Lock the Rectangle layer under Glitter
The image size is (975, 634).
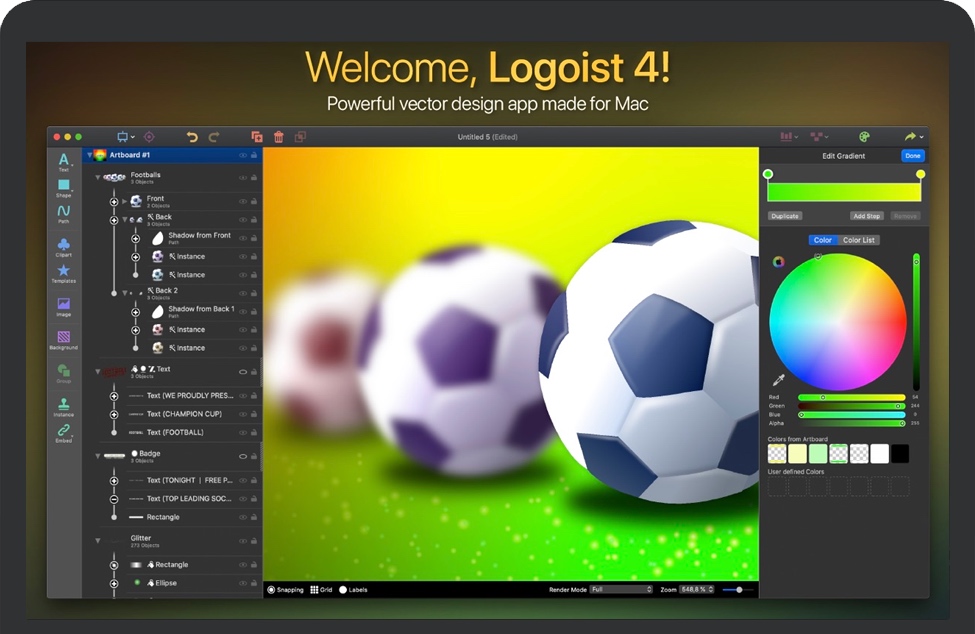254,565
